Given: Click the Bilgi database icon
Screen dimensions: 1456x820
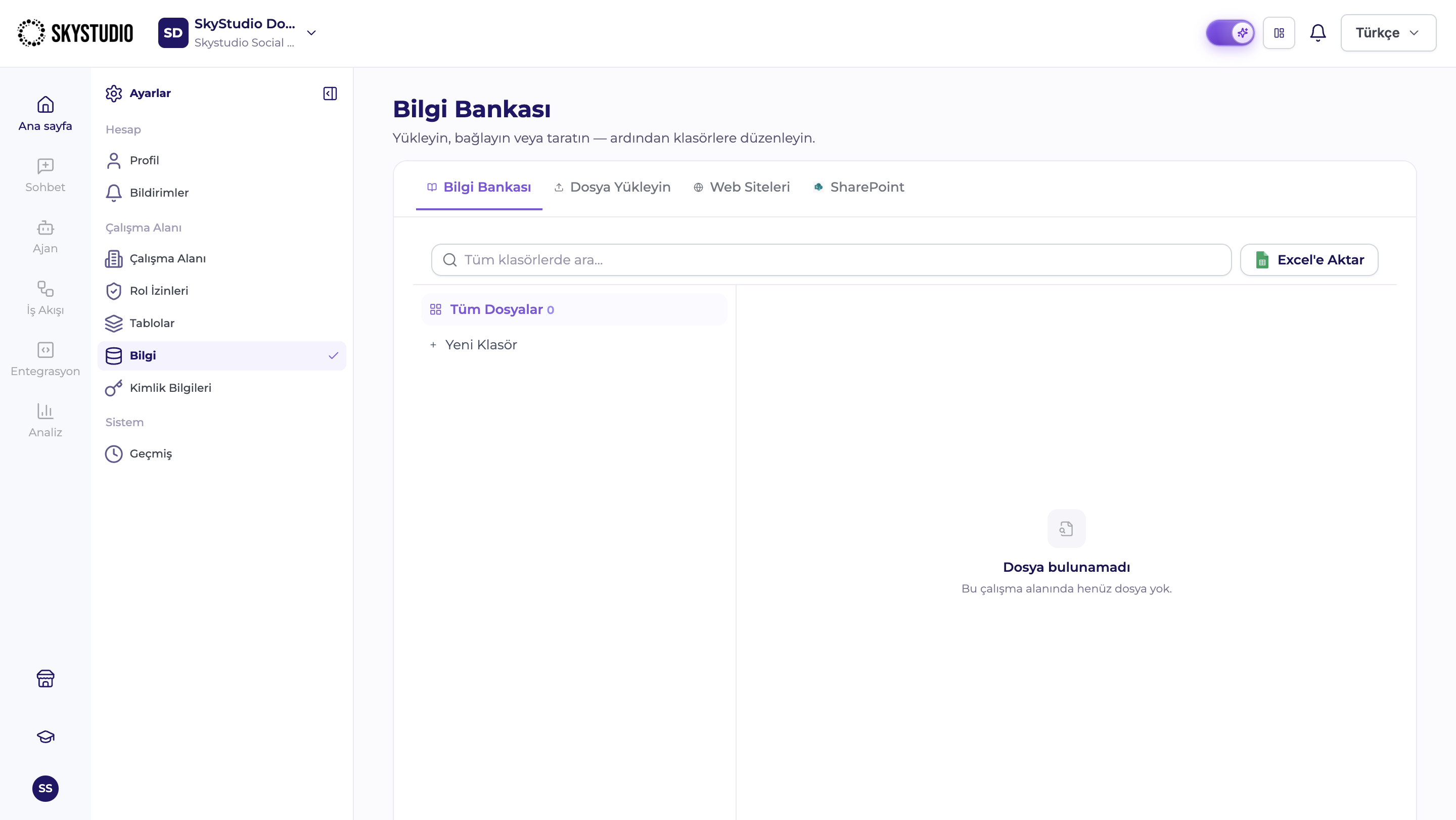Looking at the screenshot, I should [x=114, y=355].
